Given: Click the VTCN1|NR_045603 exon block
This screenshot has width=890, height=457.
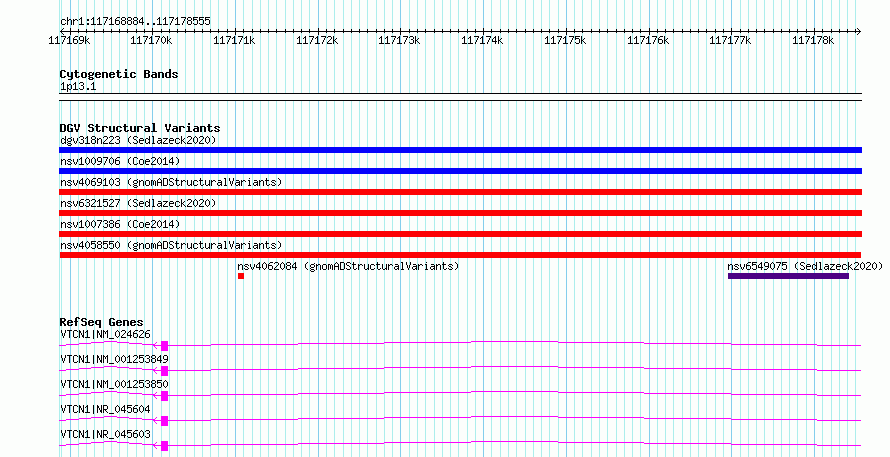Looking at the screenshot, I should coord(165,446).
